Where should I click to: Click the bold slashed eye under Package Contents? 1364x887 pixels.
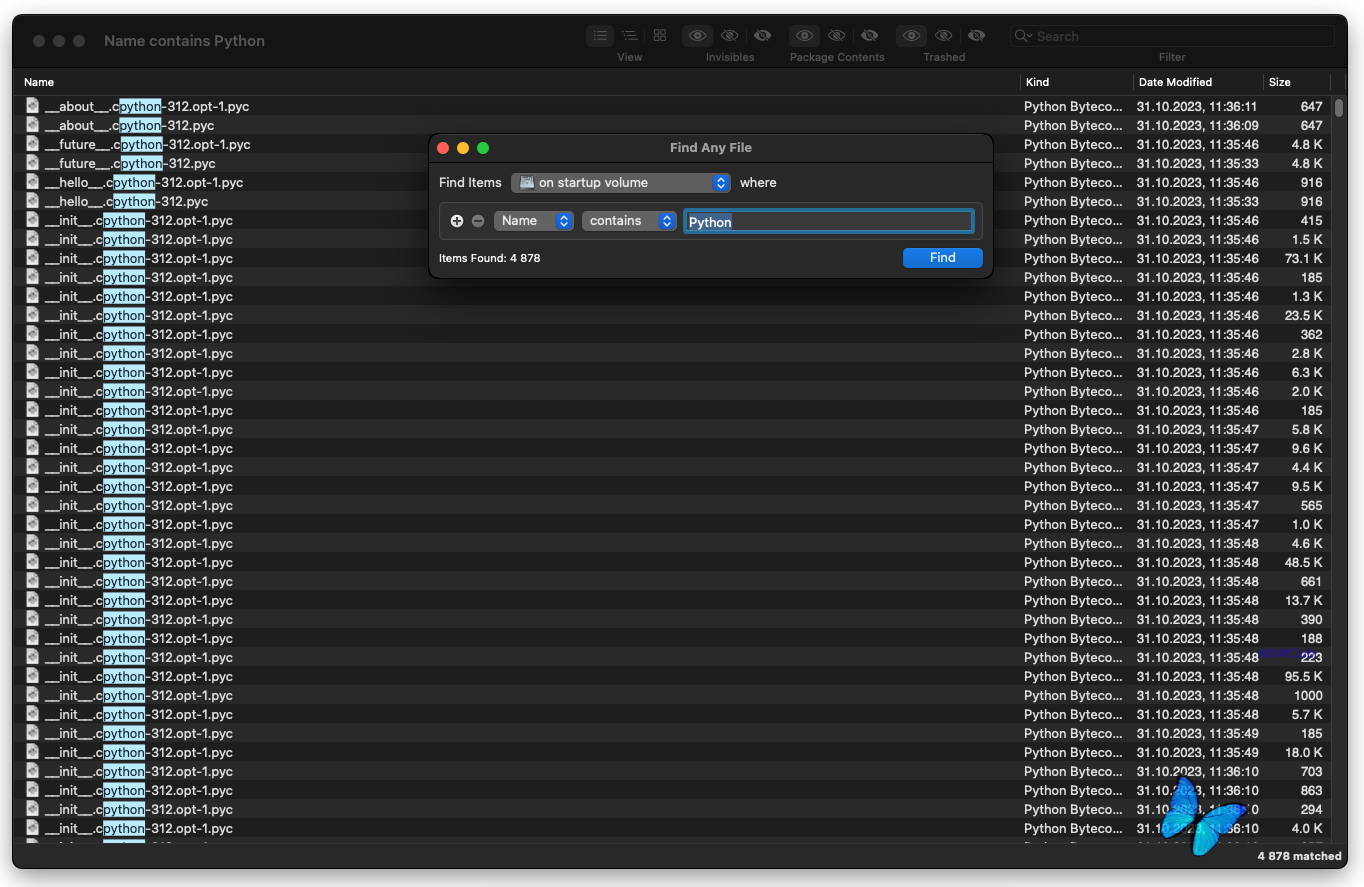click(869, 36)
